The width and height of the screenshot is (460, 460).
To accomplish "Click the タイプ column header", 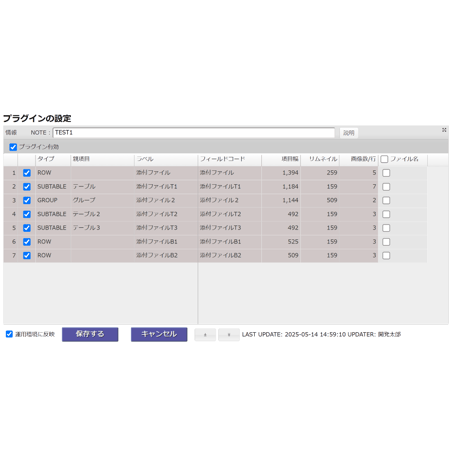I will (53, 159).
